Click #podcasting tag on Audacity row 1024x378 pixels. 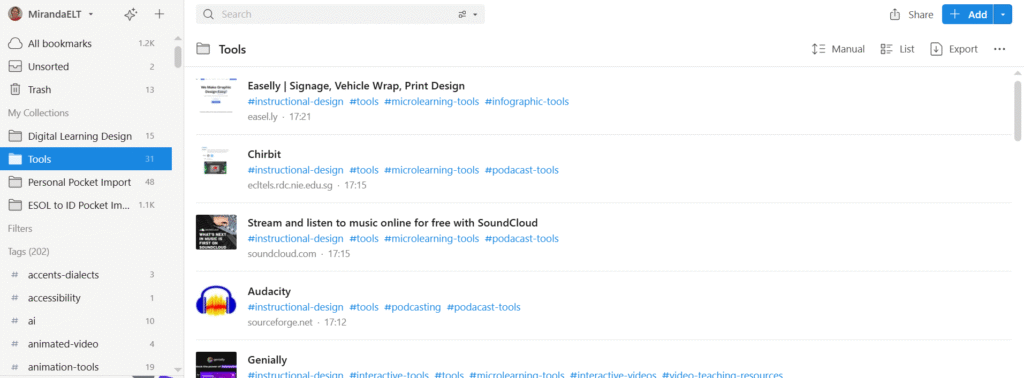point(412,307)
